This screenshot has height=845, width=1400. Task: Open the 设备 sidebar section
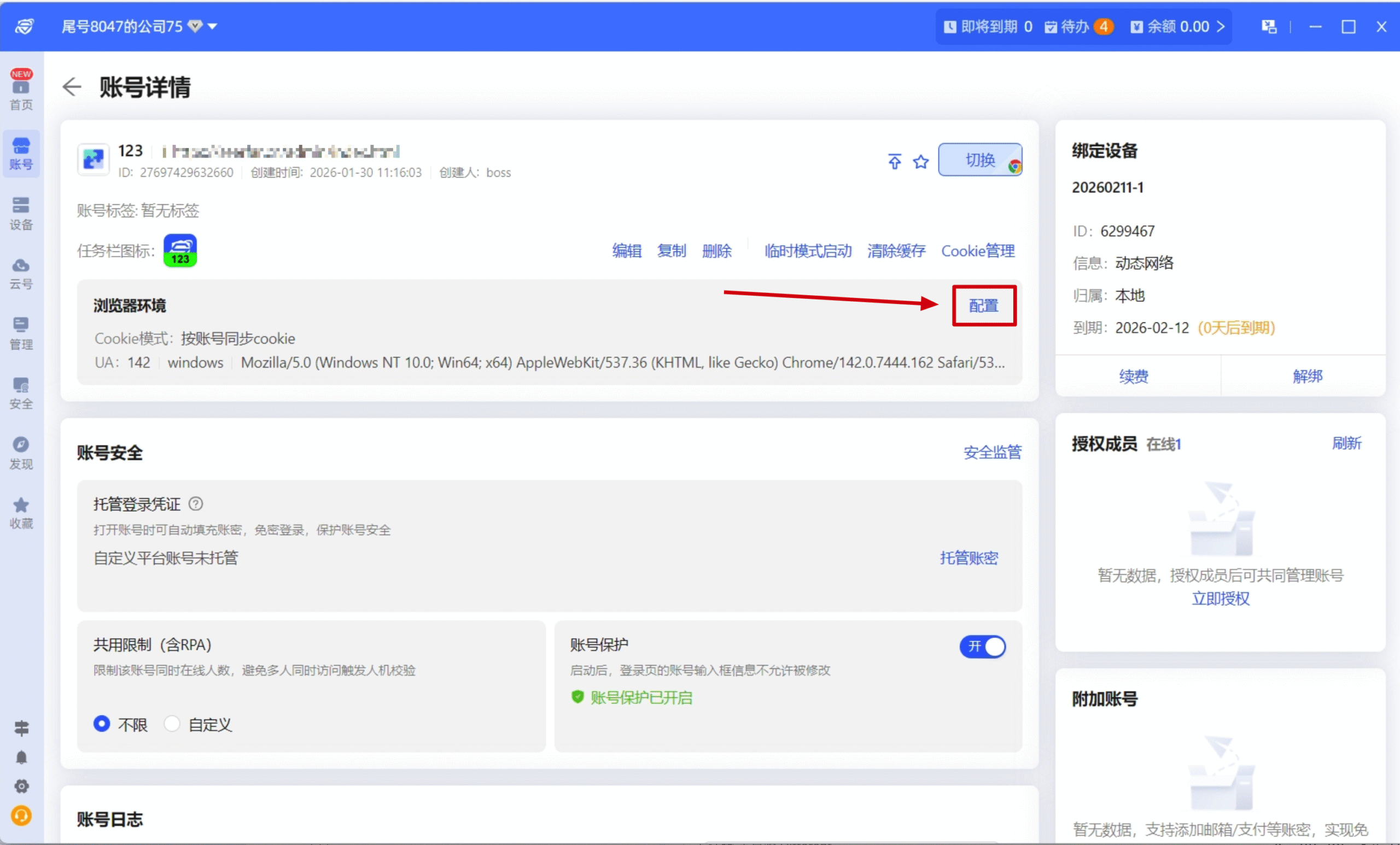coord(21,213)
